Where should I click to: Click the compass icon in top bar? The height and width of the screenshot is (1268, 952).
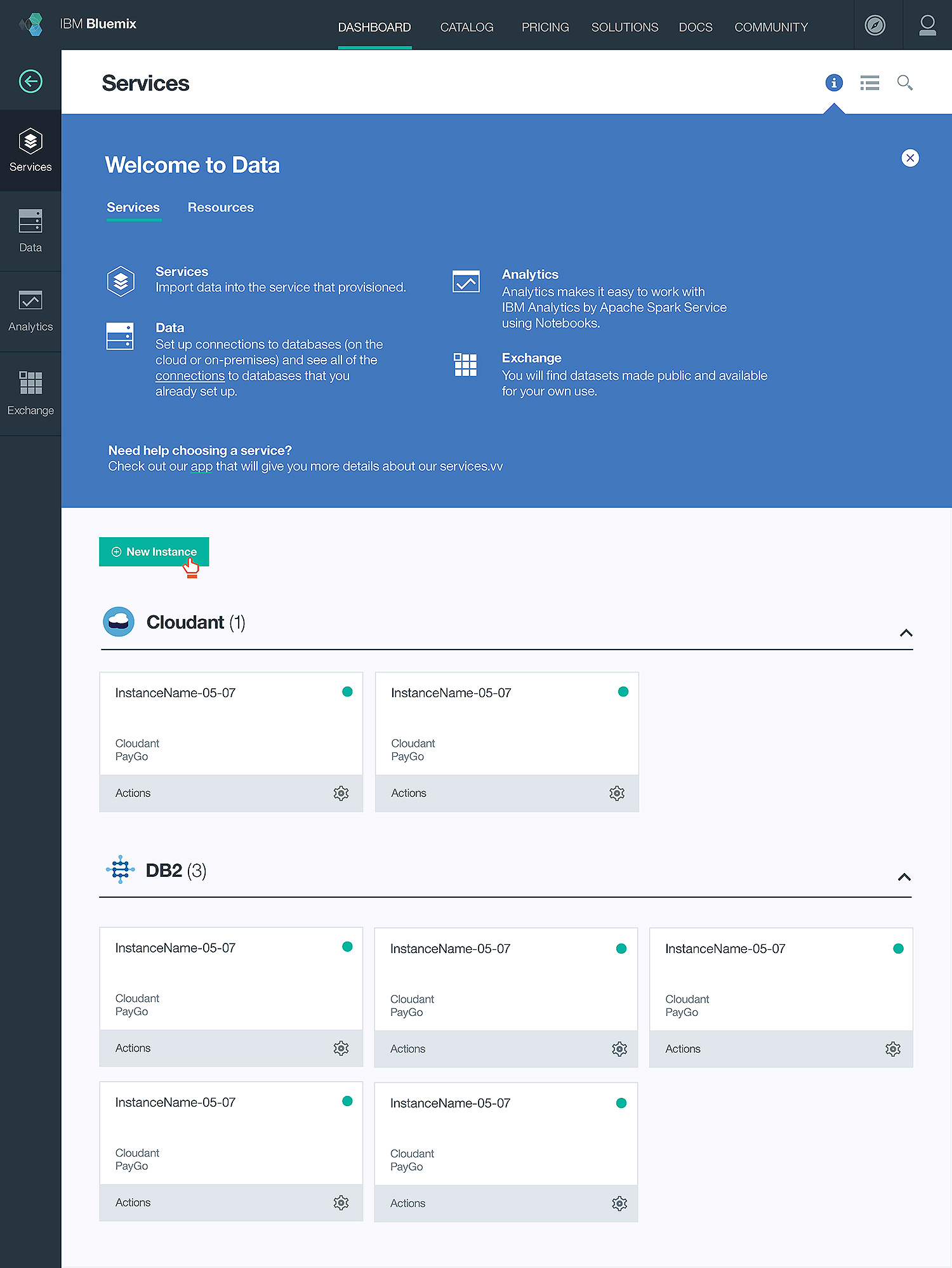(x=875, y=25)
